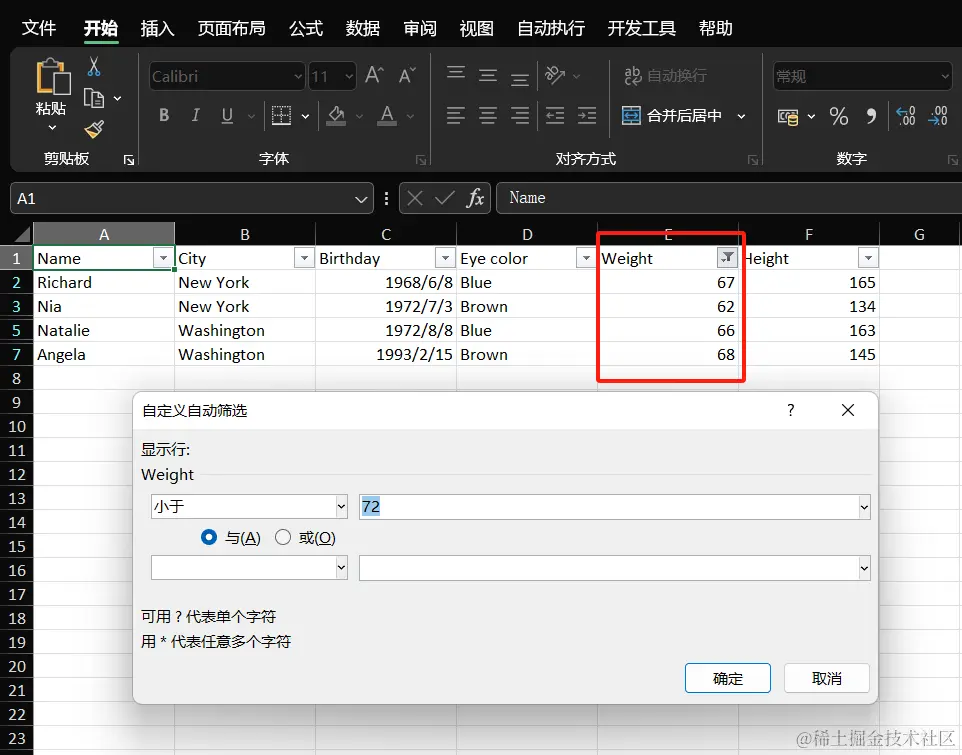Switch to the 公式 ribbon tab
962x755 pixels.
(x=306, y=28)
